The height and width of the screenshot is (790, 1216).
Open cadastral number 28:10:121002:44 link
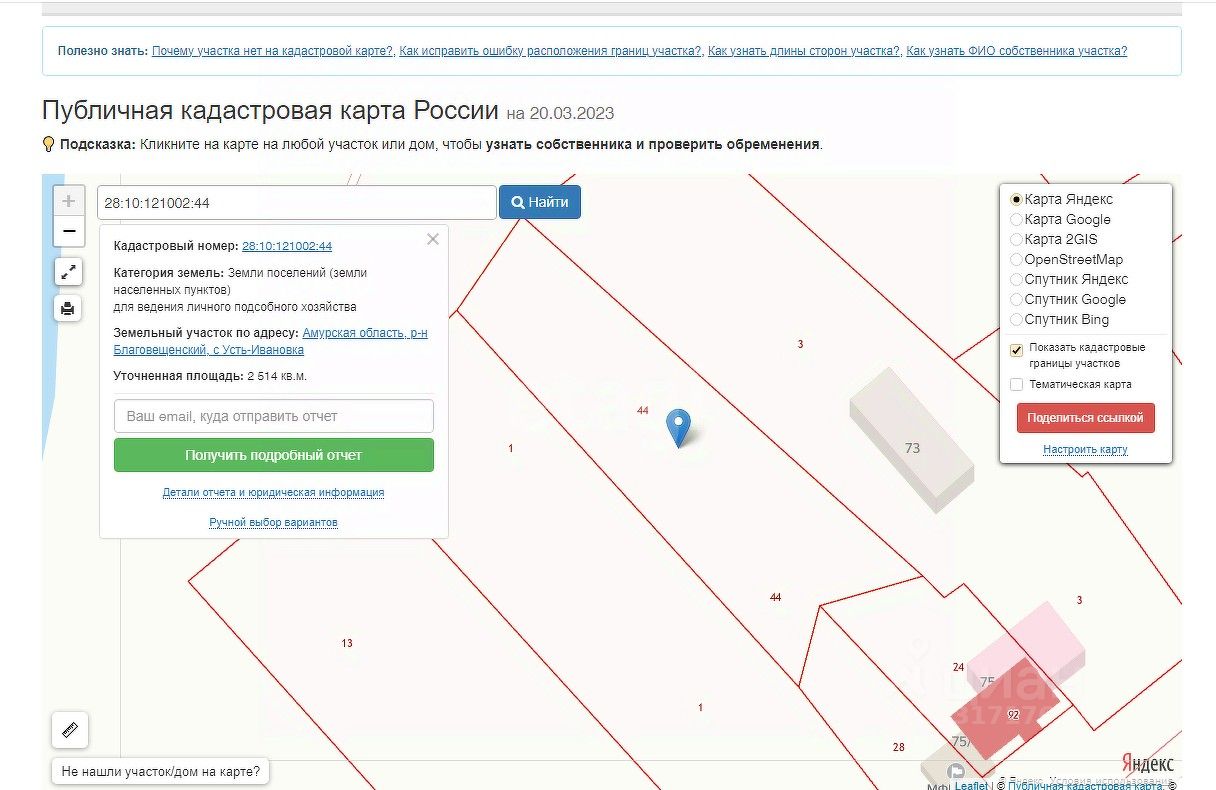(x=287, y=246)
